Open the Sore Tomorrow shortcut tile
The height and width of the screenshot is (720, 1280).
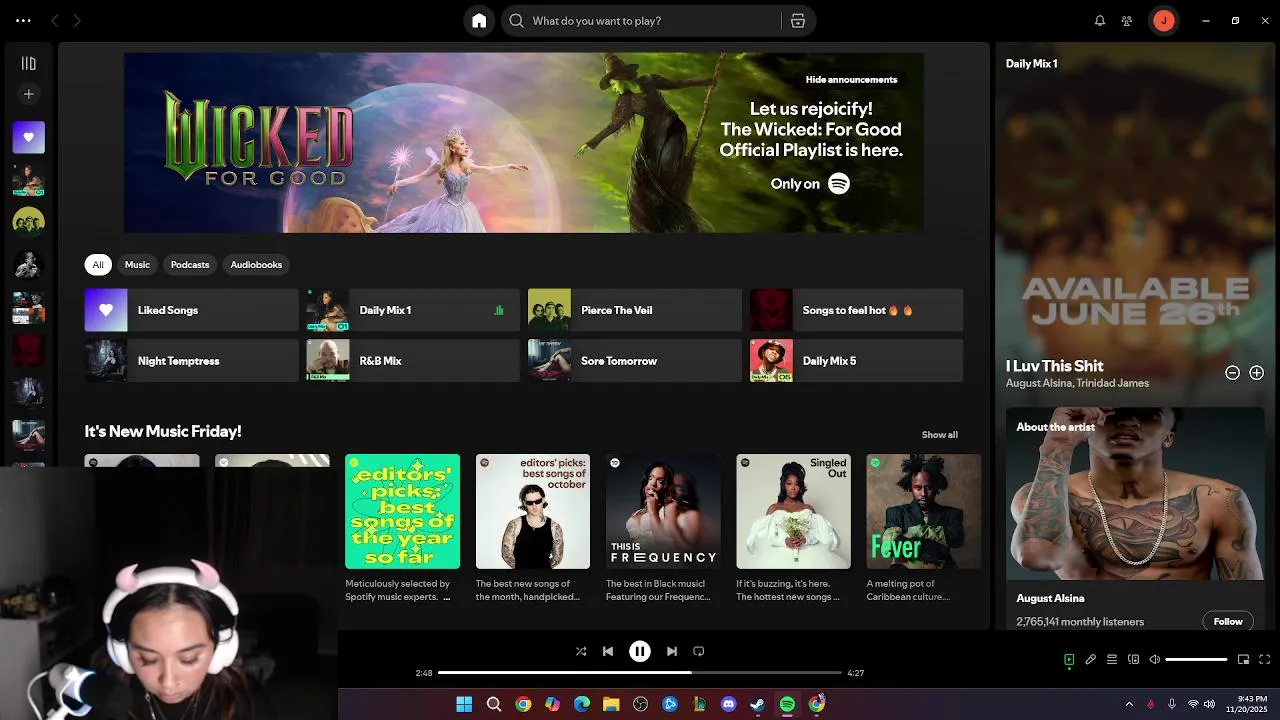pyautogui.click(x=635, y=361)
